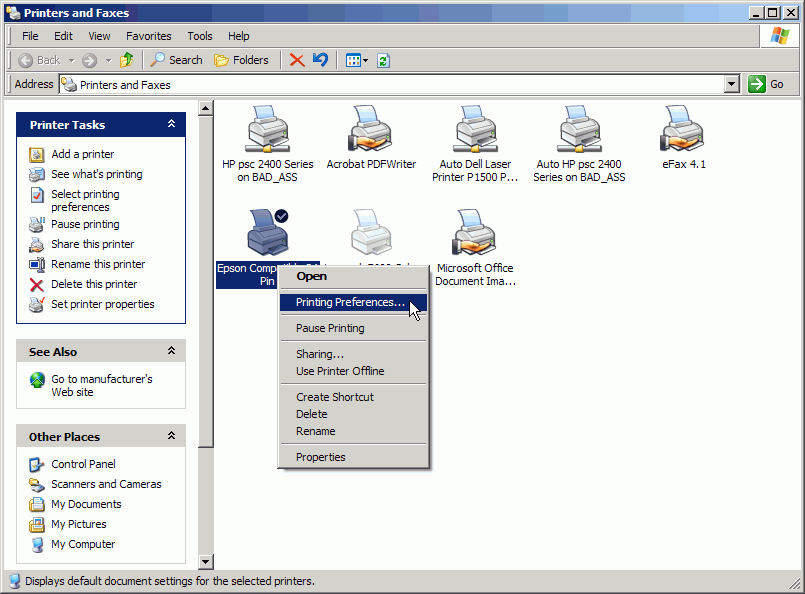Toggle the Folders toolbar button

pos(241,60)
